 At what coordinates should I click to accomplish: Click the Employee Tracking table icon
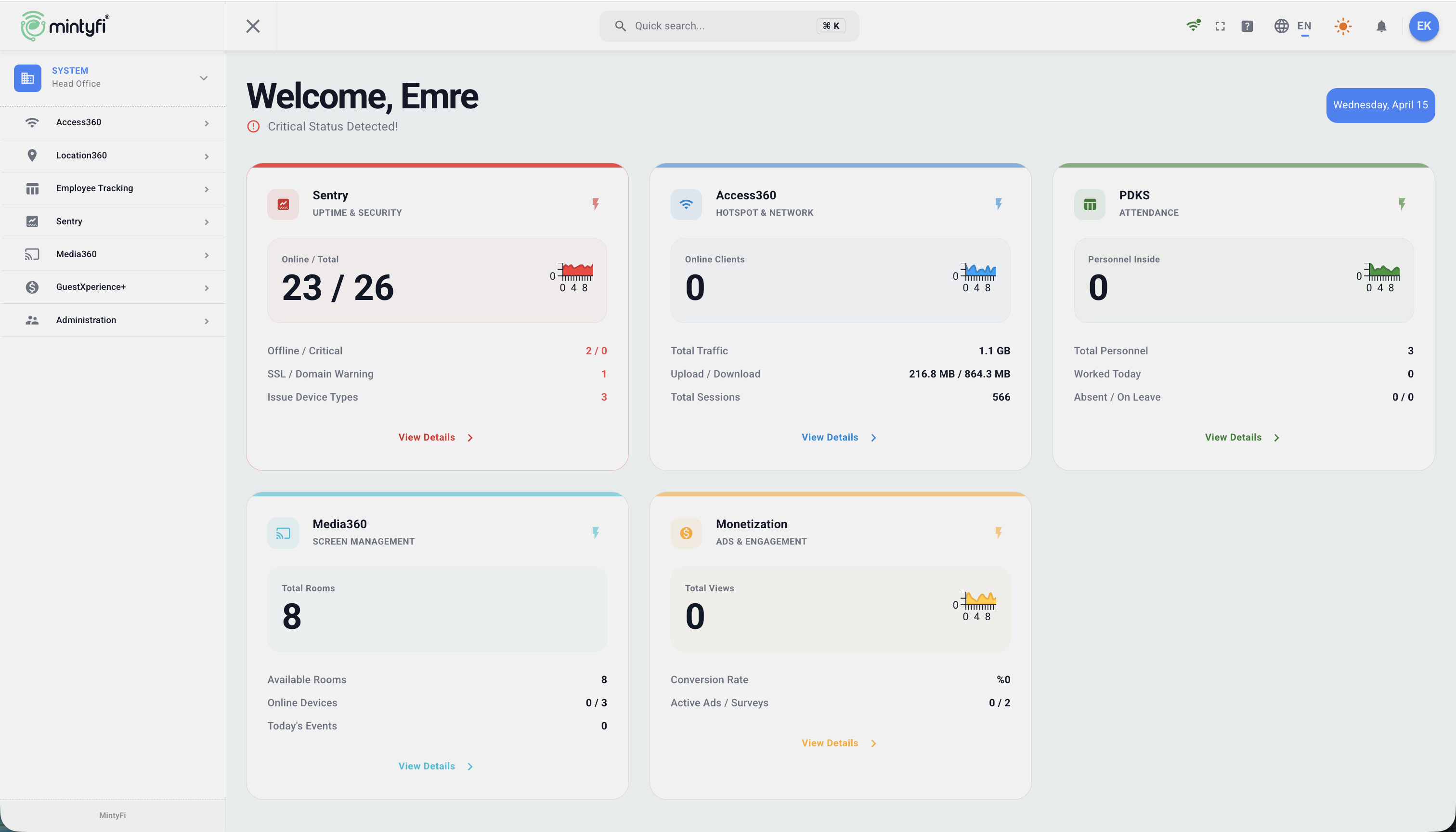click(x=32, y=189)
